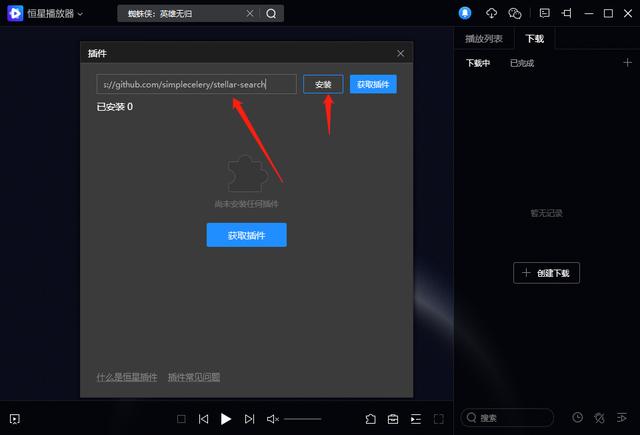Focus the playlist 搜索 field
The height and width of the screenshot is (435, 640).
click(507, 418)
